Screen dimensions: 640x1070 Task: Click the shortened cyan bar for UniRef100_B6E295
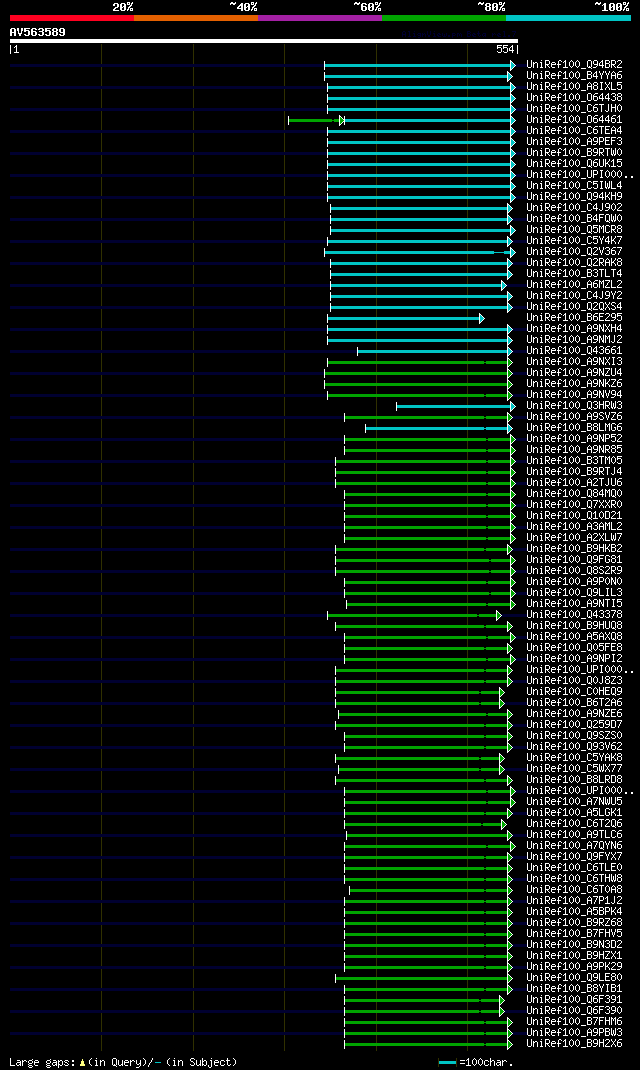coord(405,319)
